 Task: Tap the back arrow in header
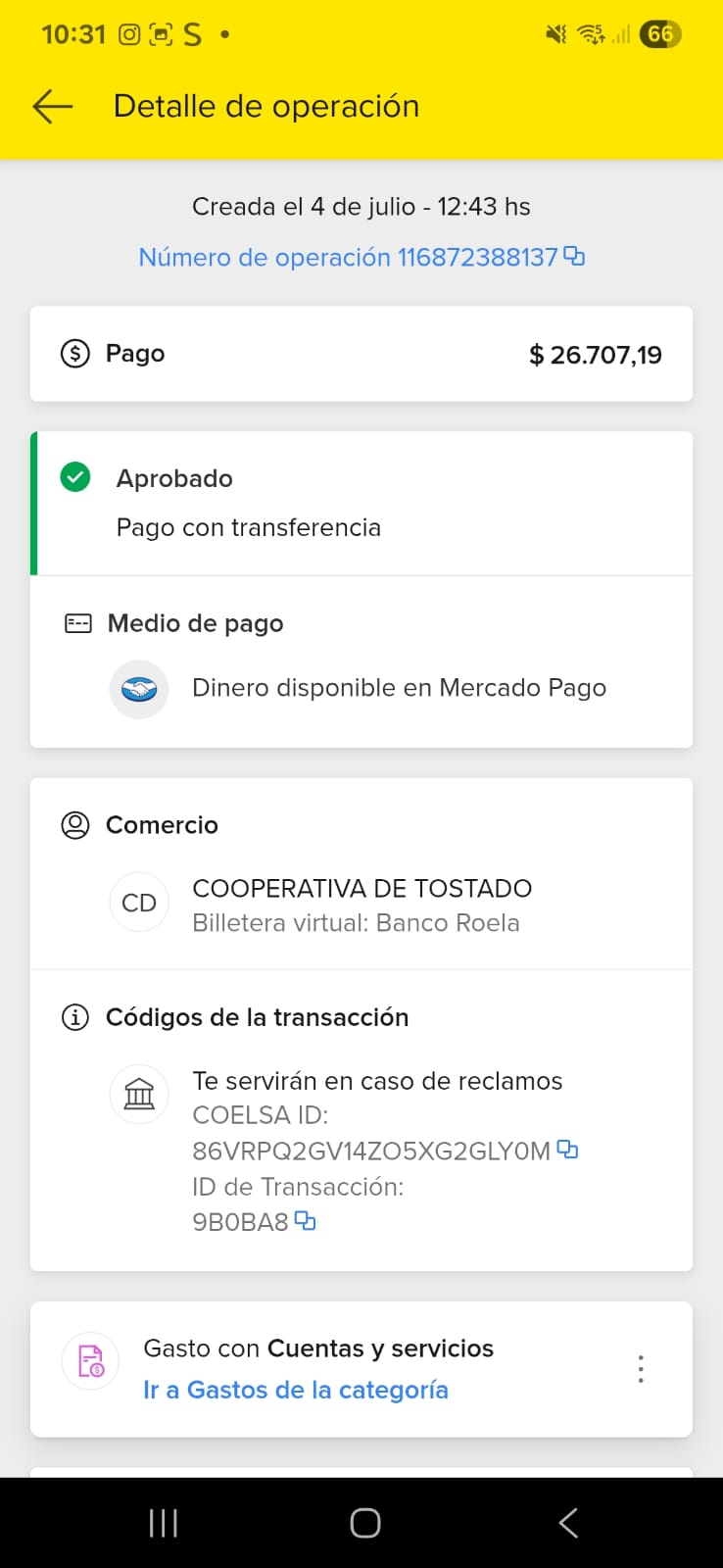[x=53, y=106]
